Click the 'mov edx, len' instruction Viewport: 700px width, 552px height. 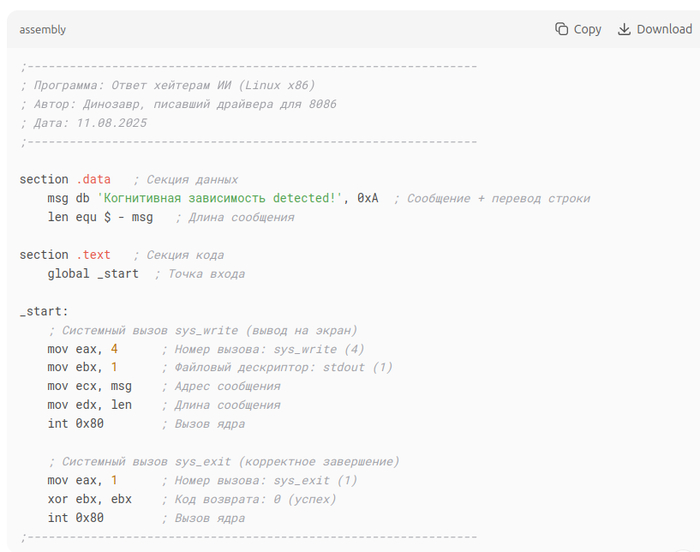coord(89,405)
